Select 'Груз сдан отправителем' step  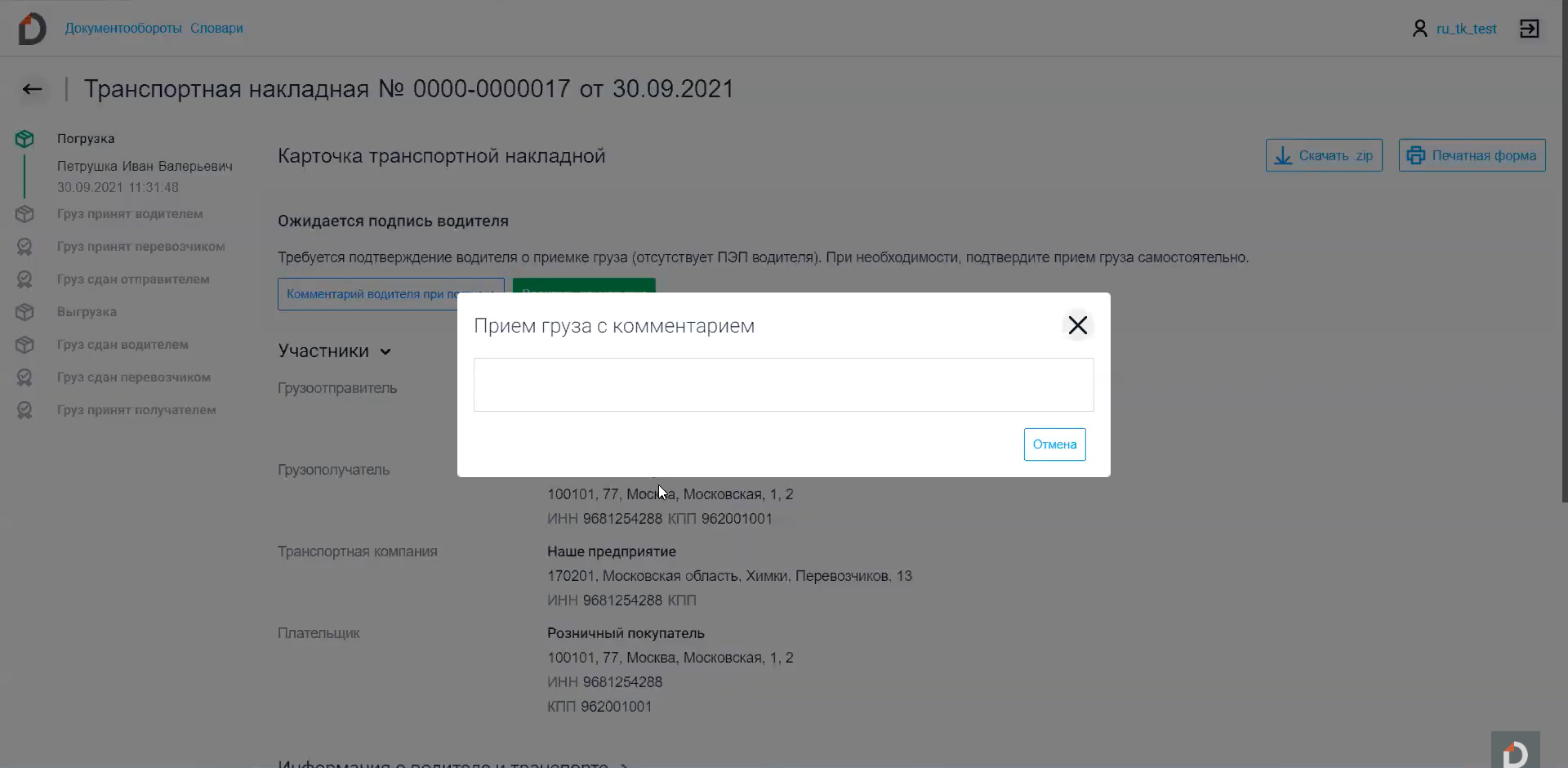tap(133, 279)
